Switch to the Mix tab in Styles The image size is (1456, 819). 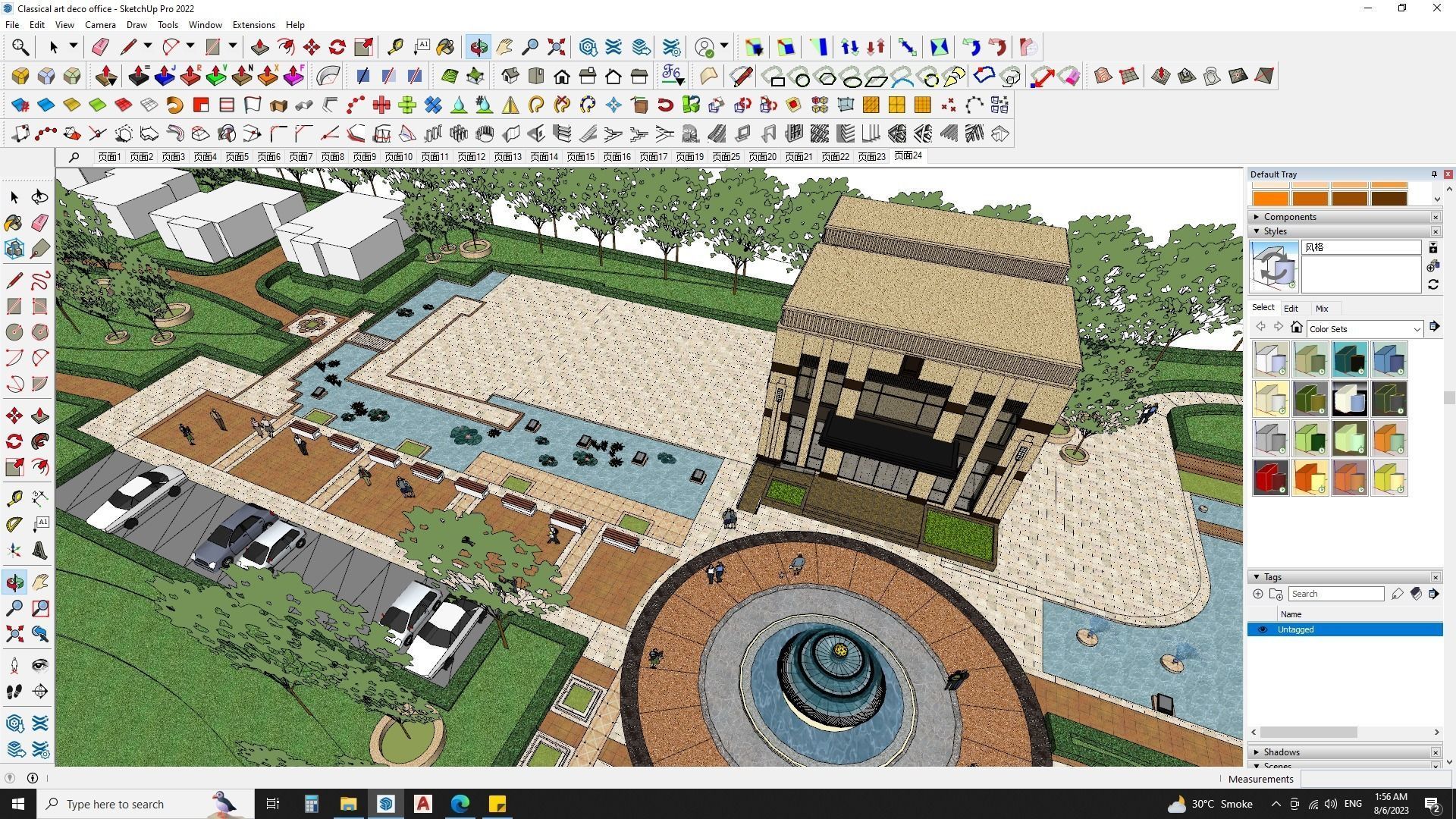[1322, 309]
